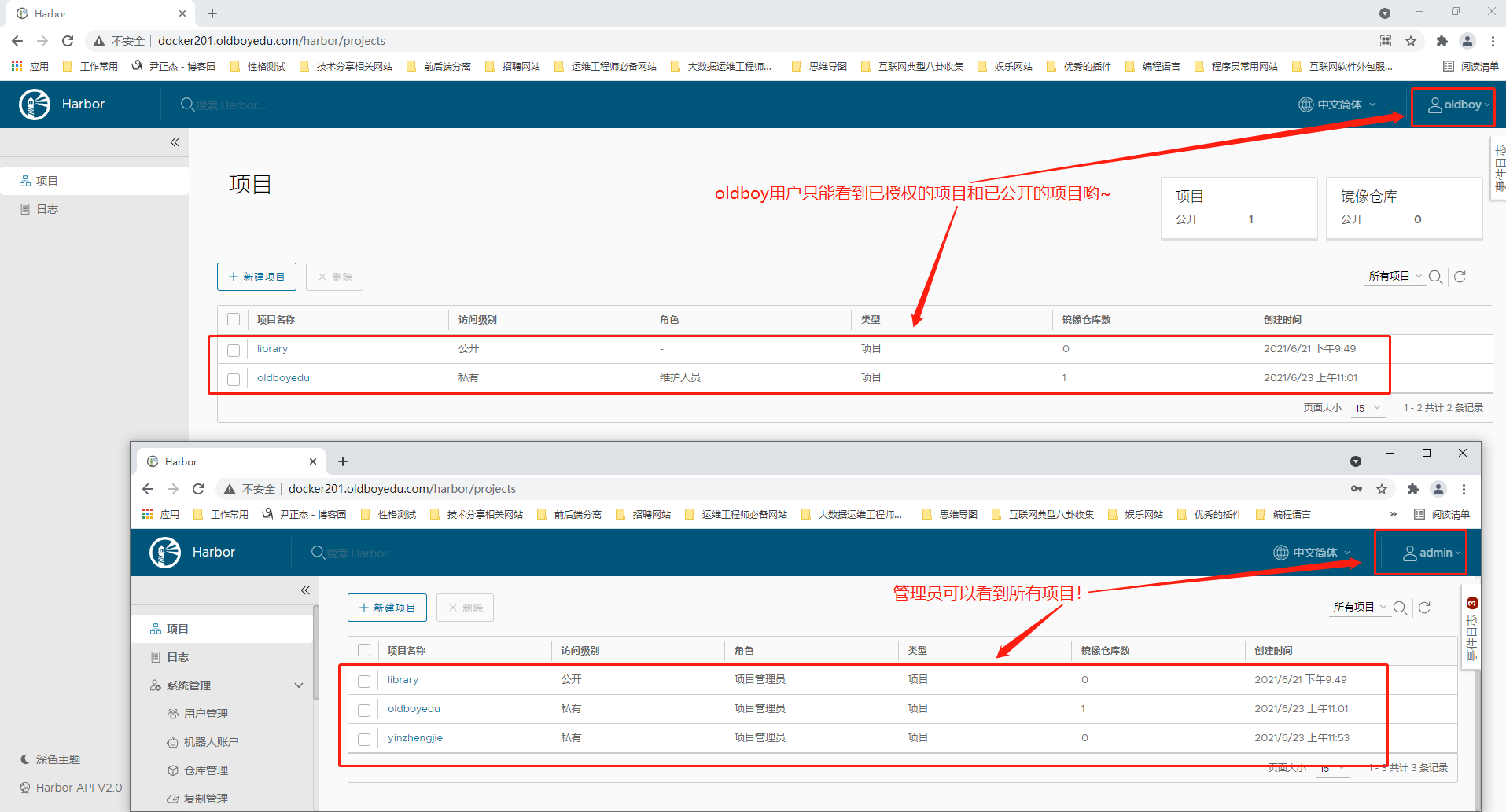The width and height of the screenshot is (1506, 812).
Task: Open the extensions puzzle icon in the top browser
Action: pos(1442,41)
